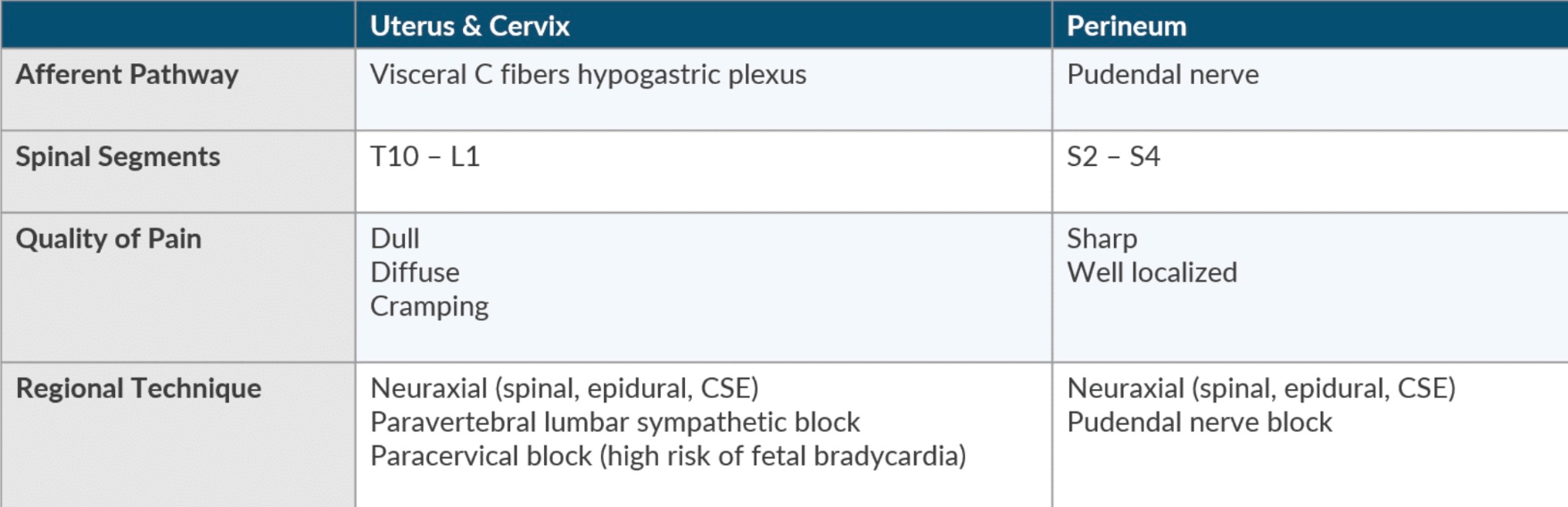Click the Well localized text
The width and height of the screenshot is (1568, 507).
[x=1151, y=272]
